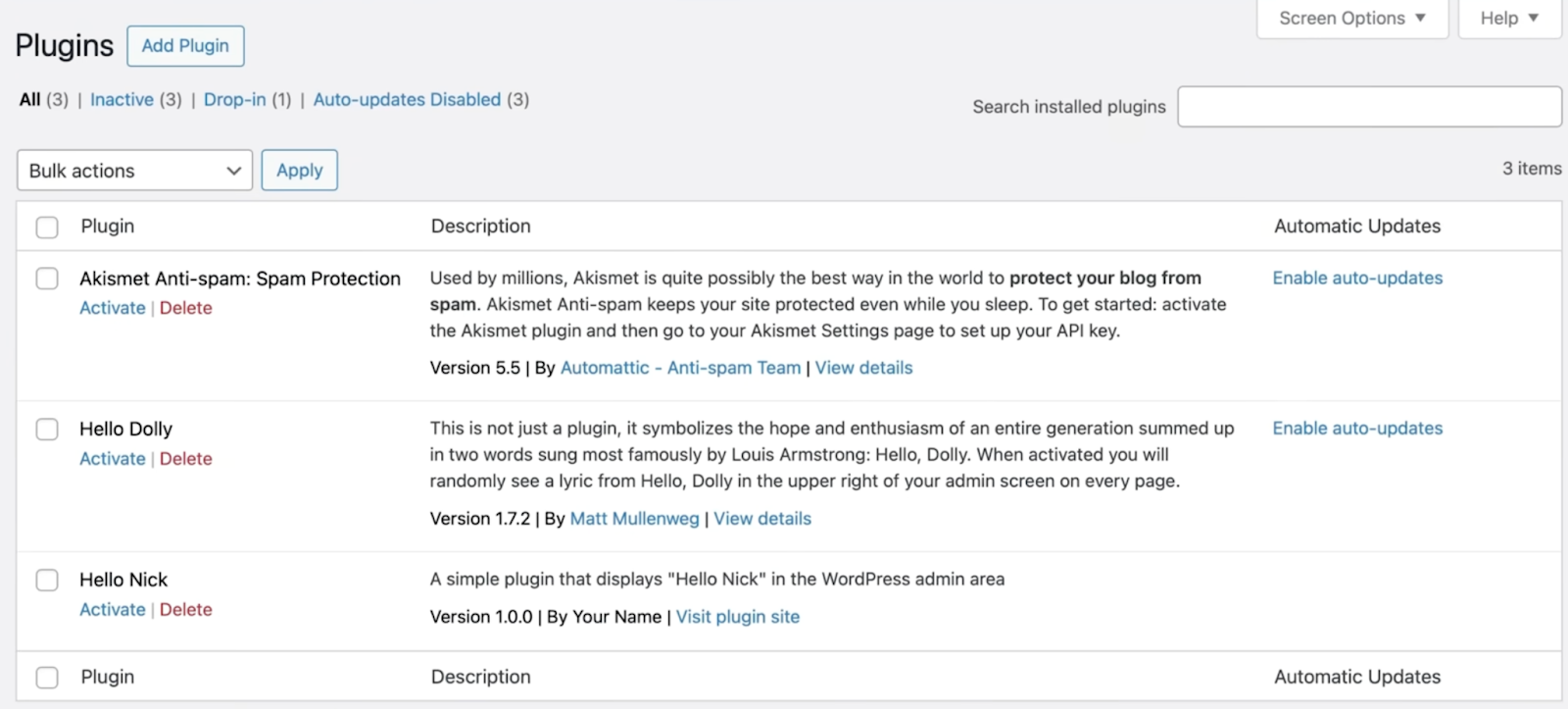Click the Add Plugin button

point(185,45)
